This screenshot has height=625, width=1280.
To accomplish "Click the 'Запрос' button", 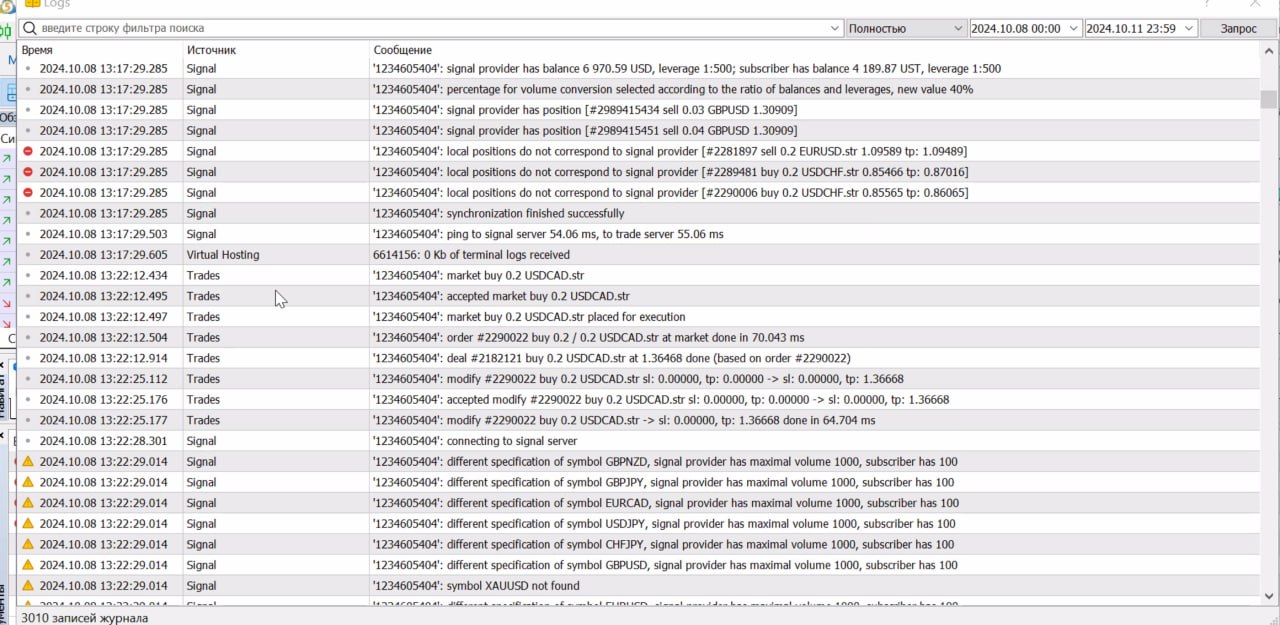I will point(1238,28).
